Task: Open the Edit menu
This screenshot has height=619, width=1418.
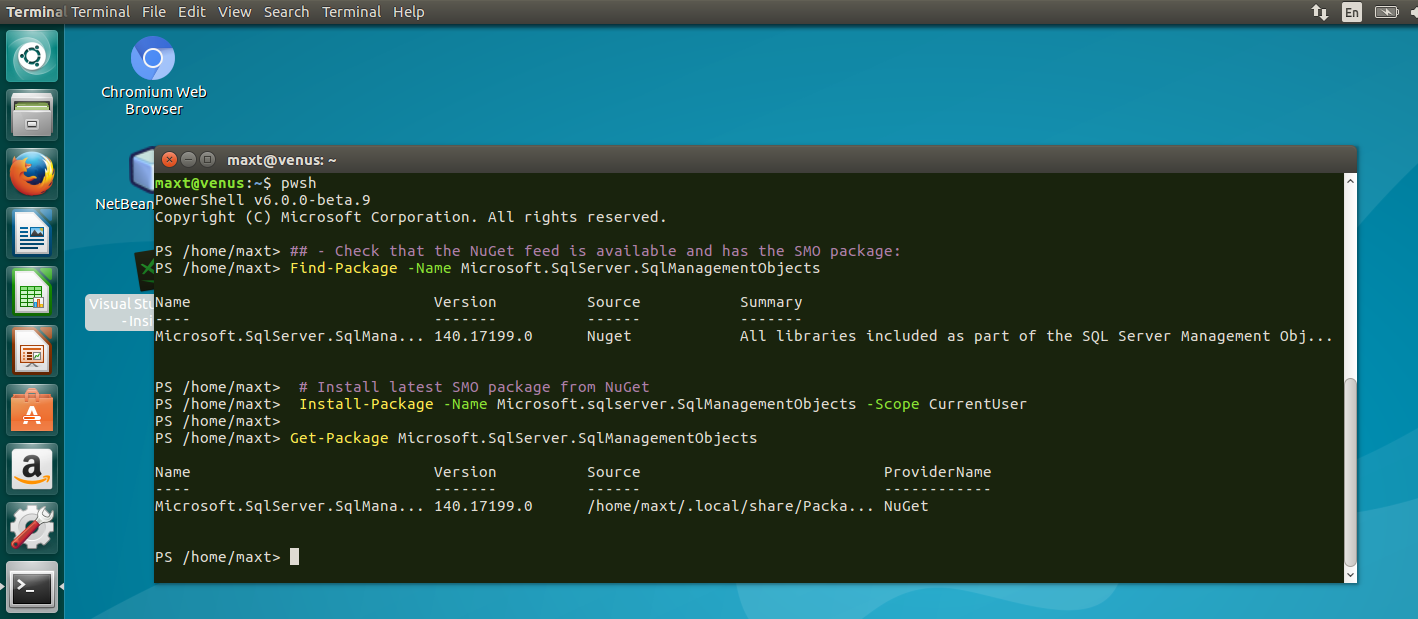Action: [x=192, y=12]
